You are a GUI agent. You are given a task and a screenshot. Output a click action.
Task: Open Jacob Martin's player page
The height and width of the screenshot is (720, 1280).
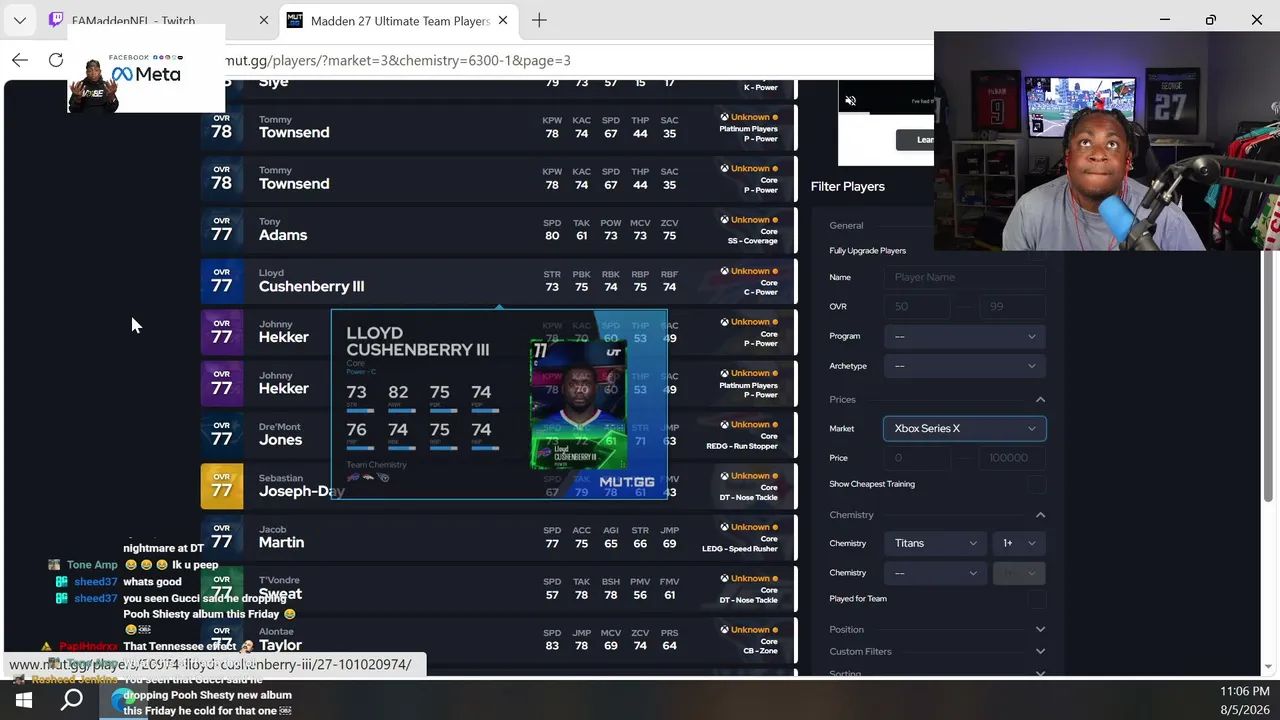click(x=281, y=542)
